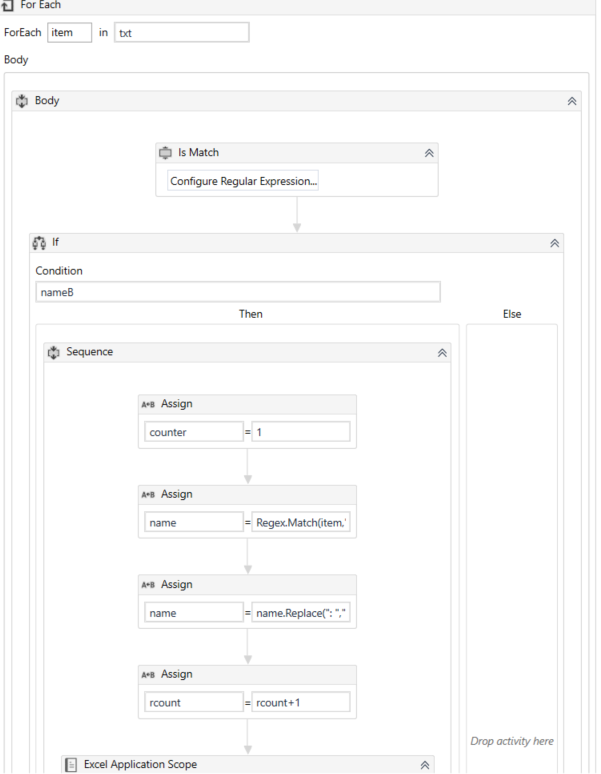Click the Is Match activity icon
Screen dimensions: 601x774
pos(166,153)
